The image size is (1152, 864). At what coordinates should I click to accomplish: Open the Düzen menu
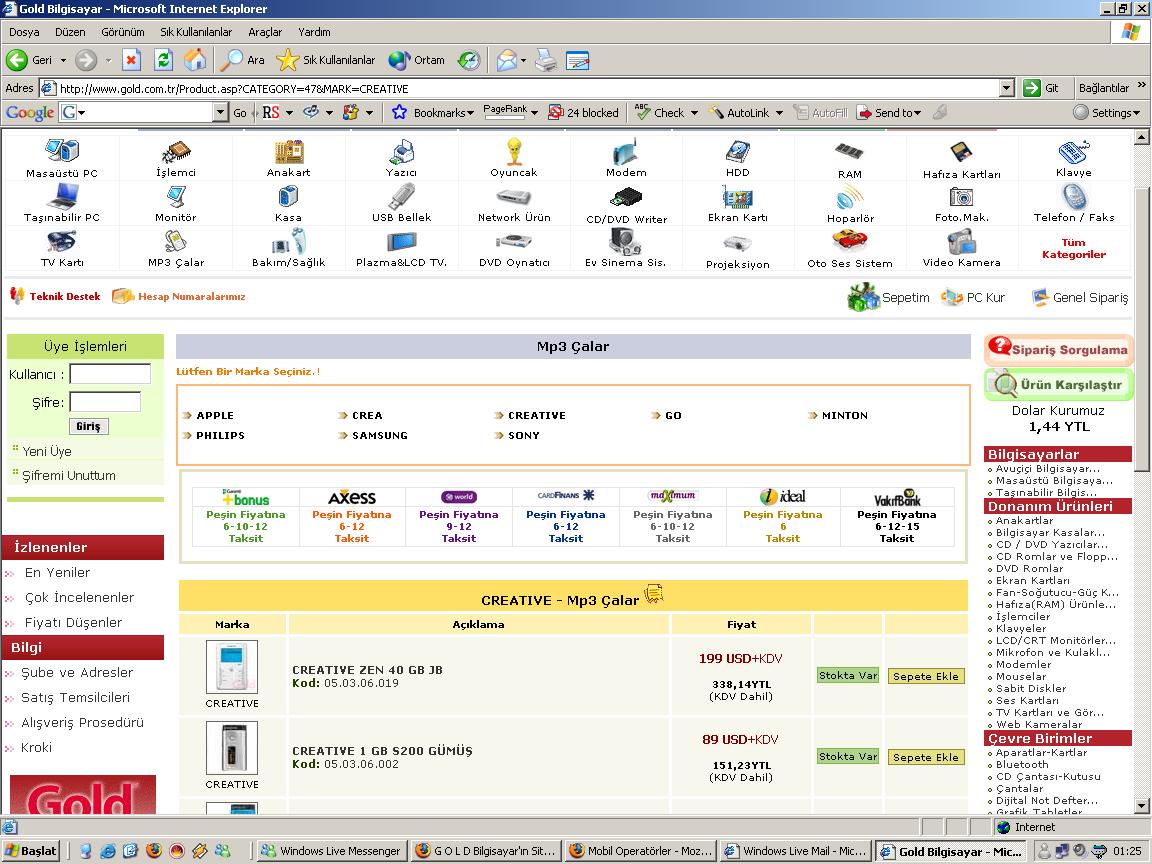pos(70,32)
